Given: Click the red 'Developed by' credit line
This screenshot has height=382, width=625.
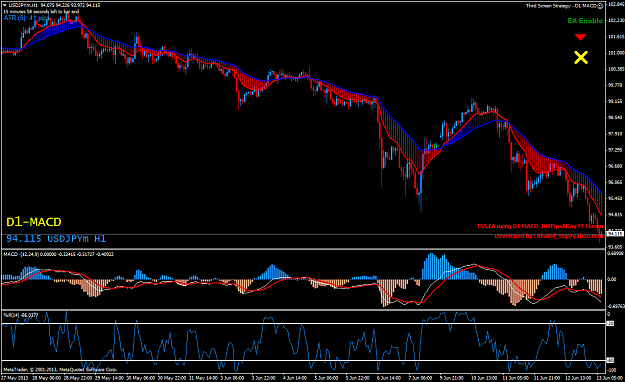Looking at the screenshot, I should point(548,236).
